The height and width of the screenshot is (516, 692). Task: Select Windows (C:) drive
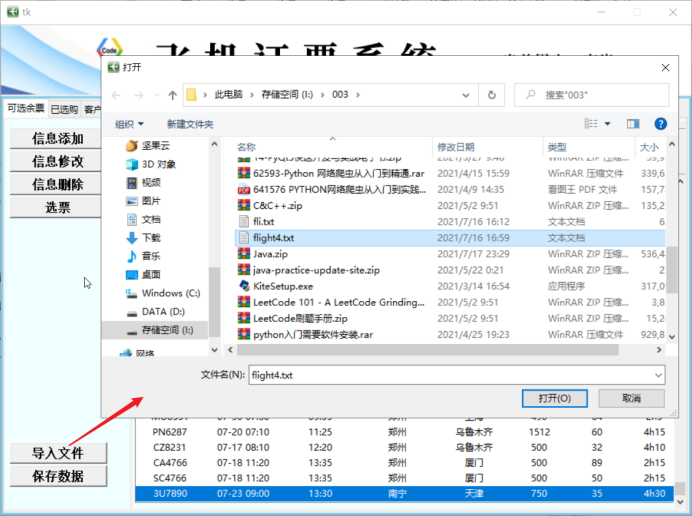[x=163, y=293]
